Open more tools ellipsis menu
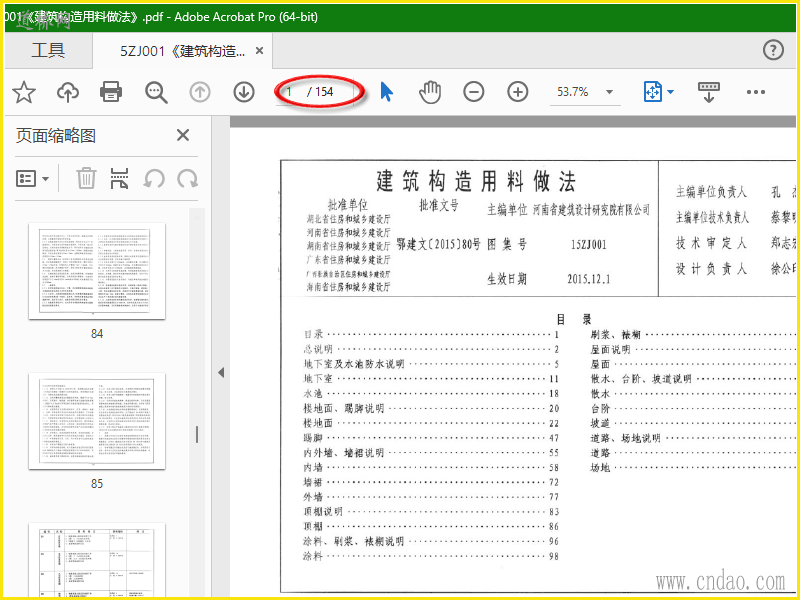800x600 pixels. click(756, 92)
